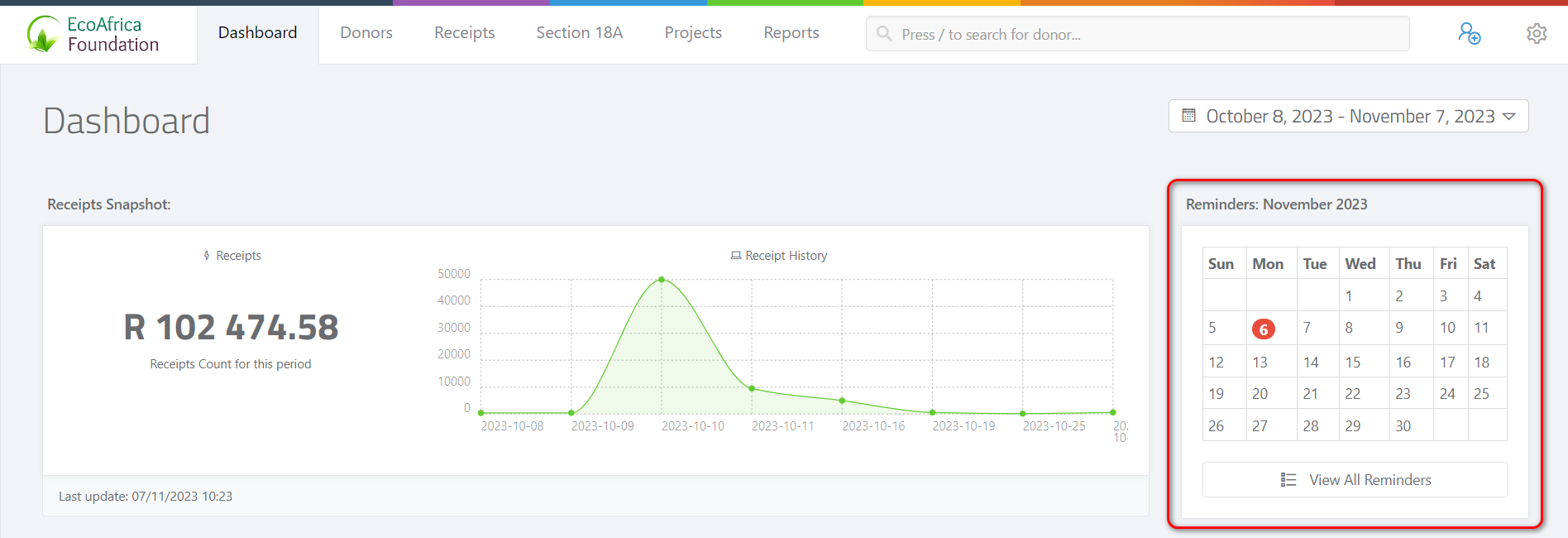Screen dimensions: 1568x538
Task: Click the small Receipts label icon
Action: click(x=207, y=256)
